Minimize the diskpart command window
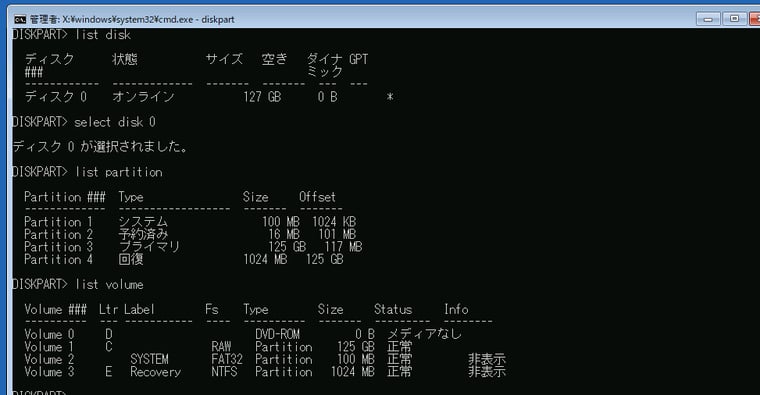This screenshot has height=395, width=760. pyautogui.click(x=708, y=19)
